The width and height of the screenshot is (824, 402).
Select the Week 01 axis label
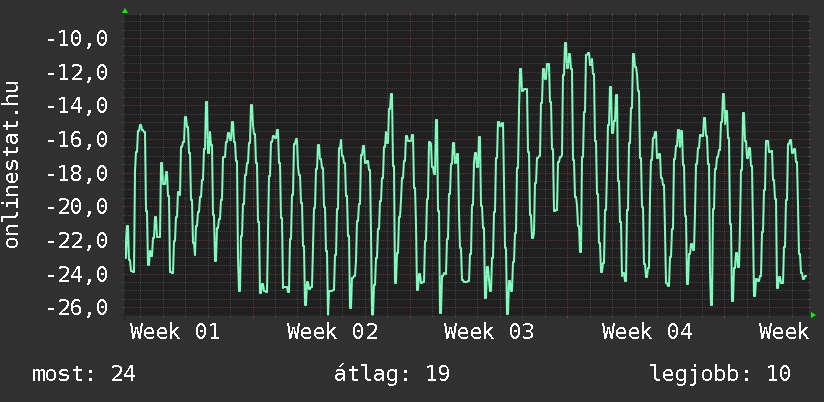[x=175, y=331]
